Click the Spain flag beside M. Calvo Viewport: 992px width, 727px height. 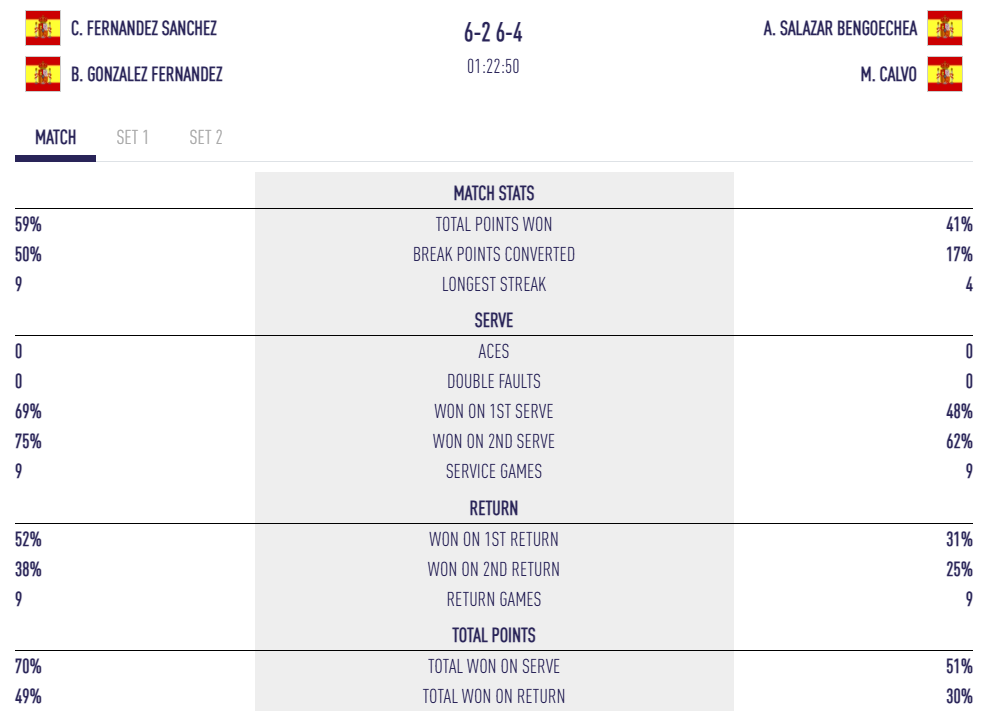[944, 74]
